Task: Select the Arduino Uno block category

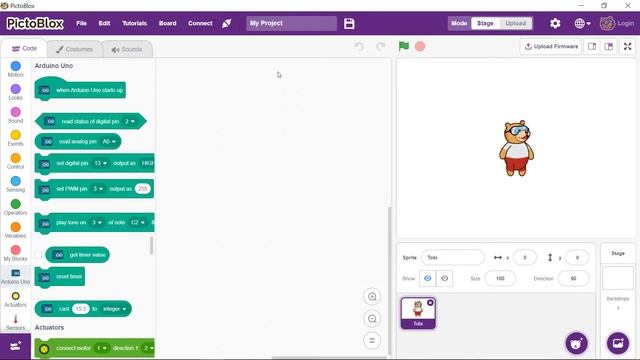Action: 16,276
